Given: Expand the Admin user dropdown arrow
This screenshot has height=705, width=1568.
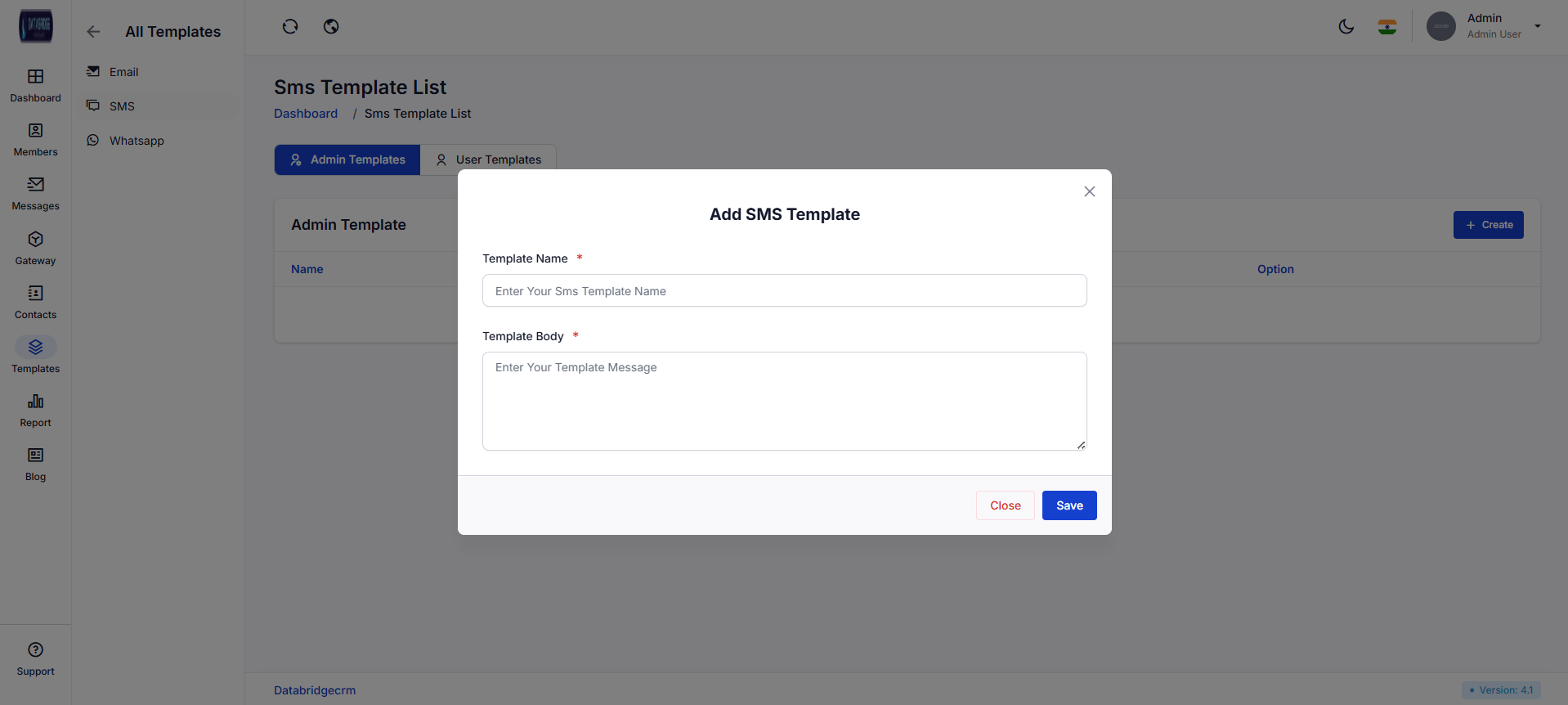Looking at the screenshot, I should 1538,26.
